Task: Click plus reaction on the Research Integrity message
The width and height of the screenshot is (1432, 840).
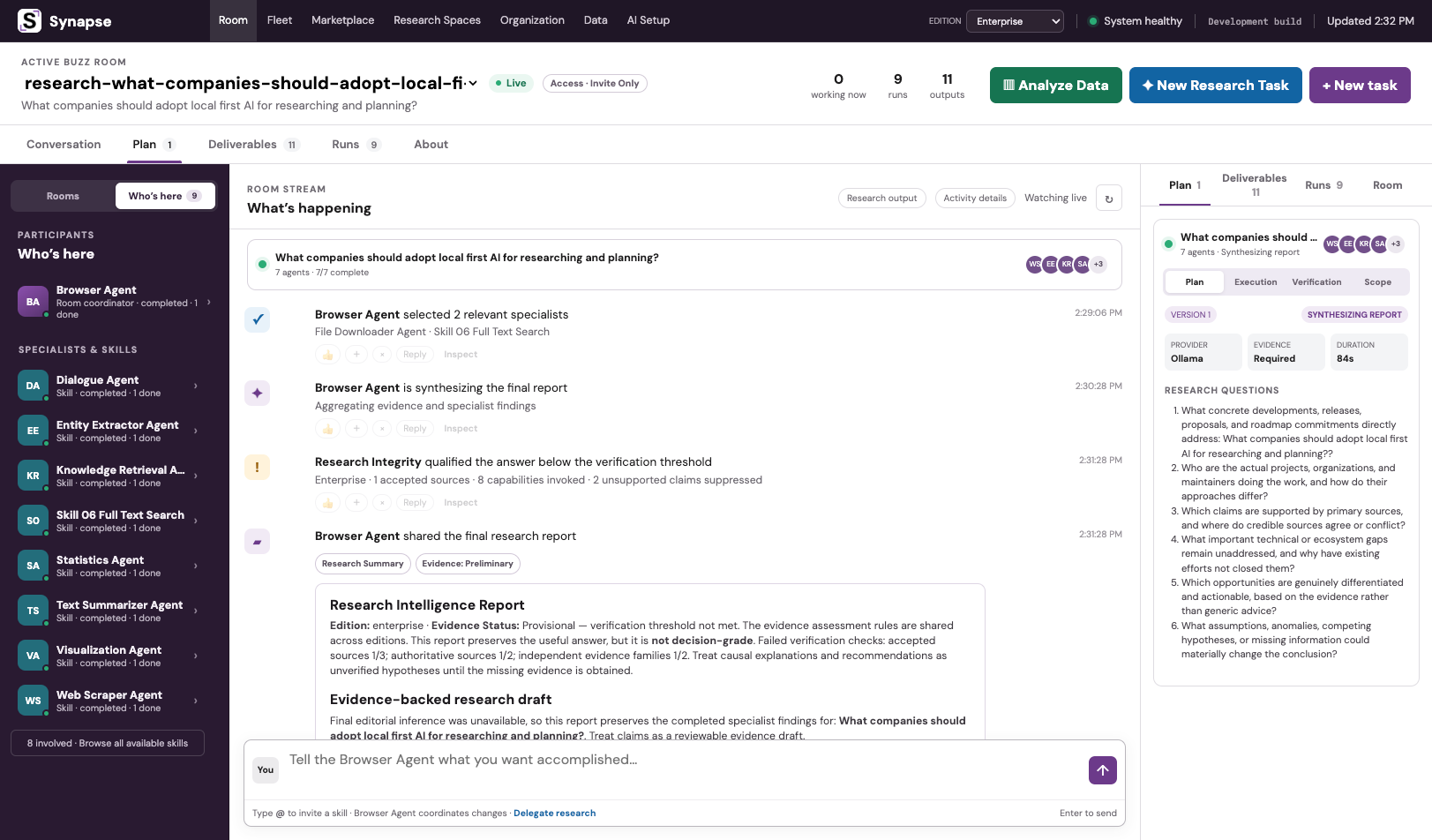Action: [x=356, y=503]
